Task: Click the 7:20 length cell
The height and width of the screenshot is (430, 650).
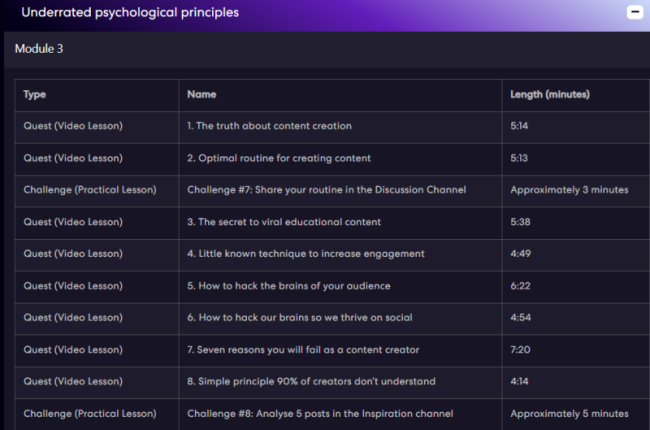Action: coord(523,350)
